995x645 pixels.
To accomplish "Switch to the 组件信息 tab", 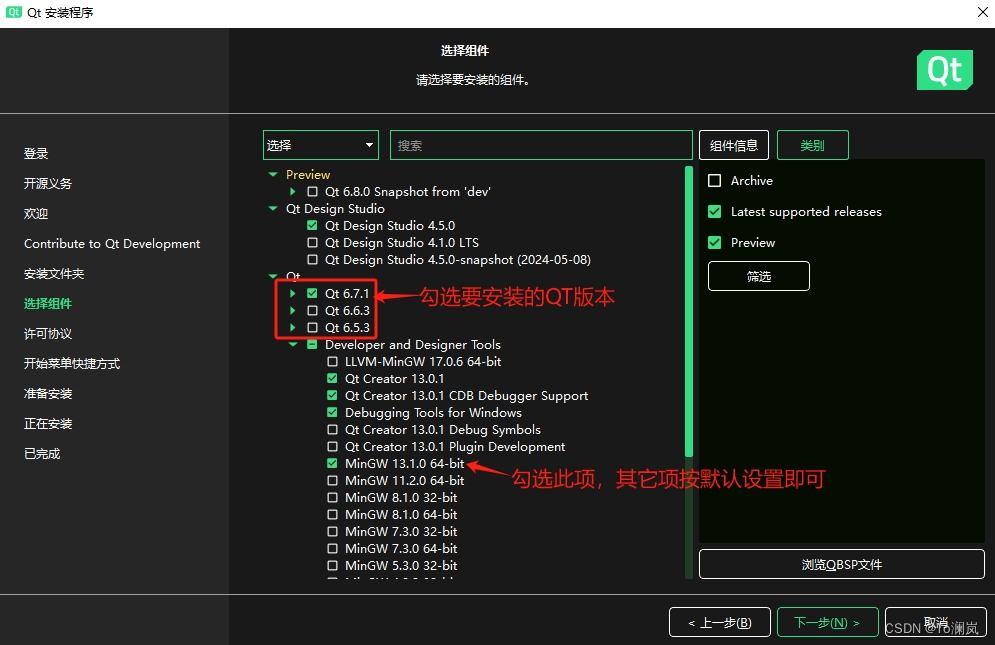I will pos(734,145).
